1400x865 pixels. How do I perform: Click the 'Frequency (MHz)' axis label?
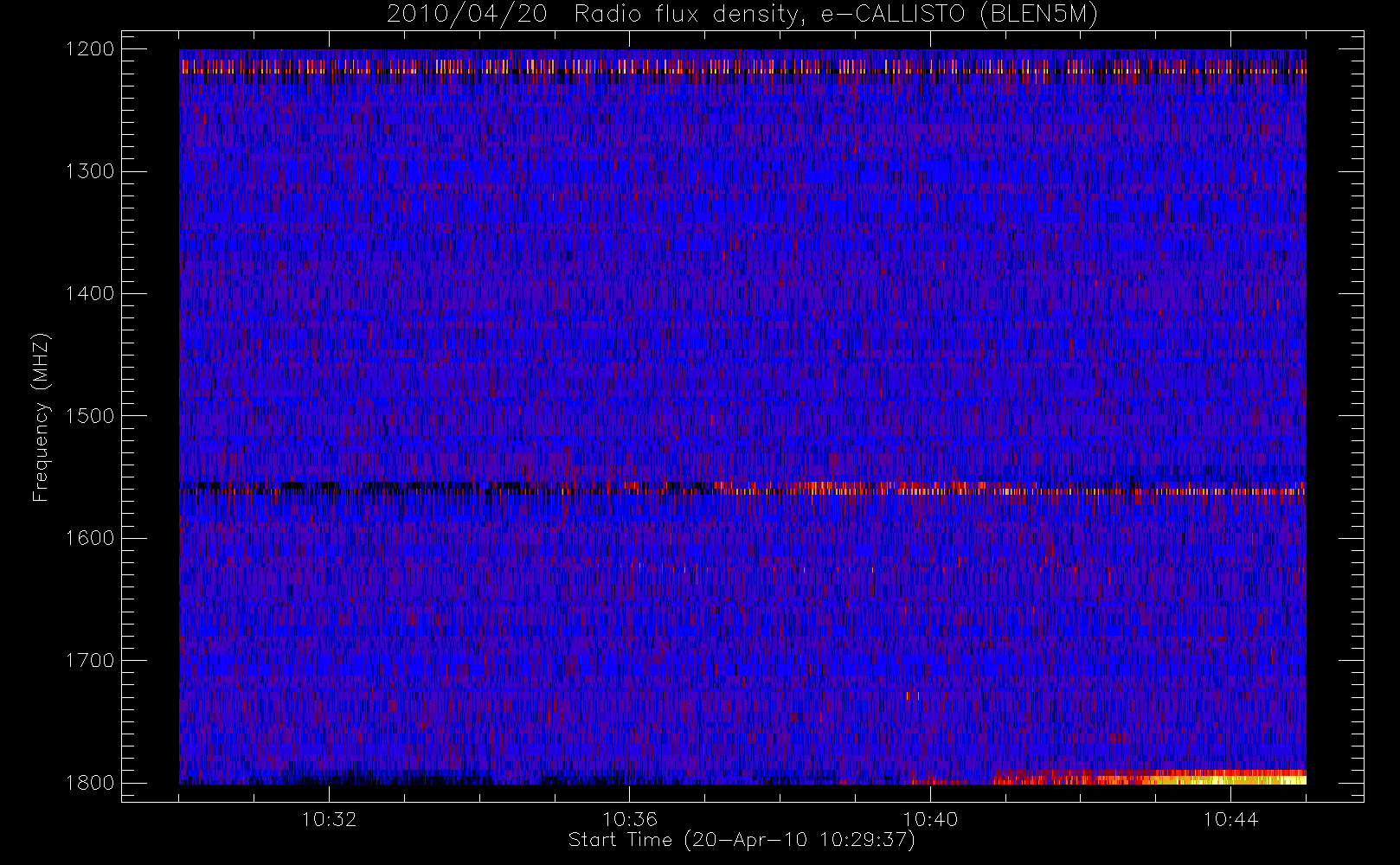[x=41, y=417]
